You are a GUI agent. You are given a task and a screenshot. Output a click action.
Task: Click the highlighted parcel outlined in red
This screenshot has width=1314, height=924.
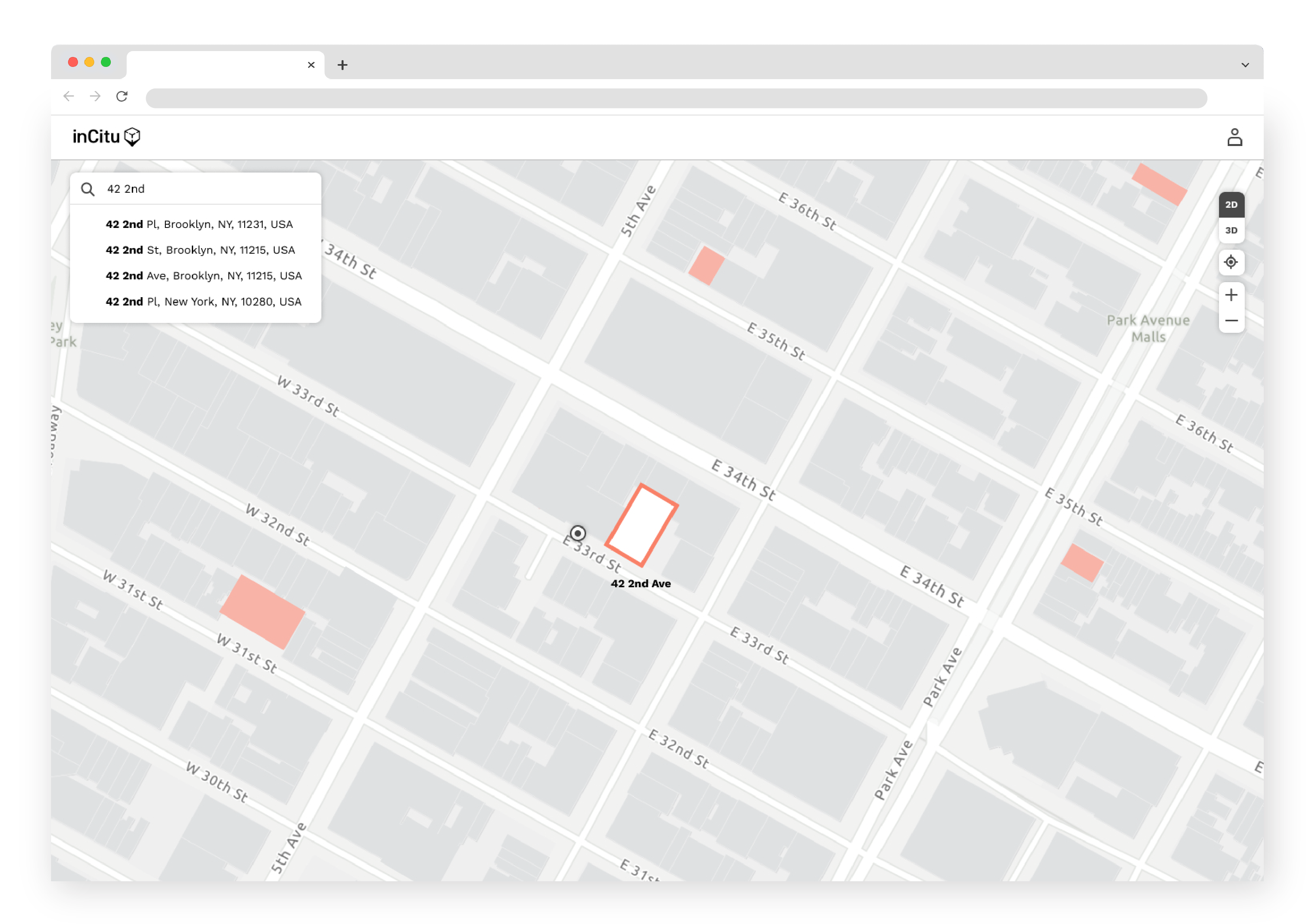click(x=642, y=525)
